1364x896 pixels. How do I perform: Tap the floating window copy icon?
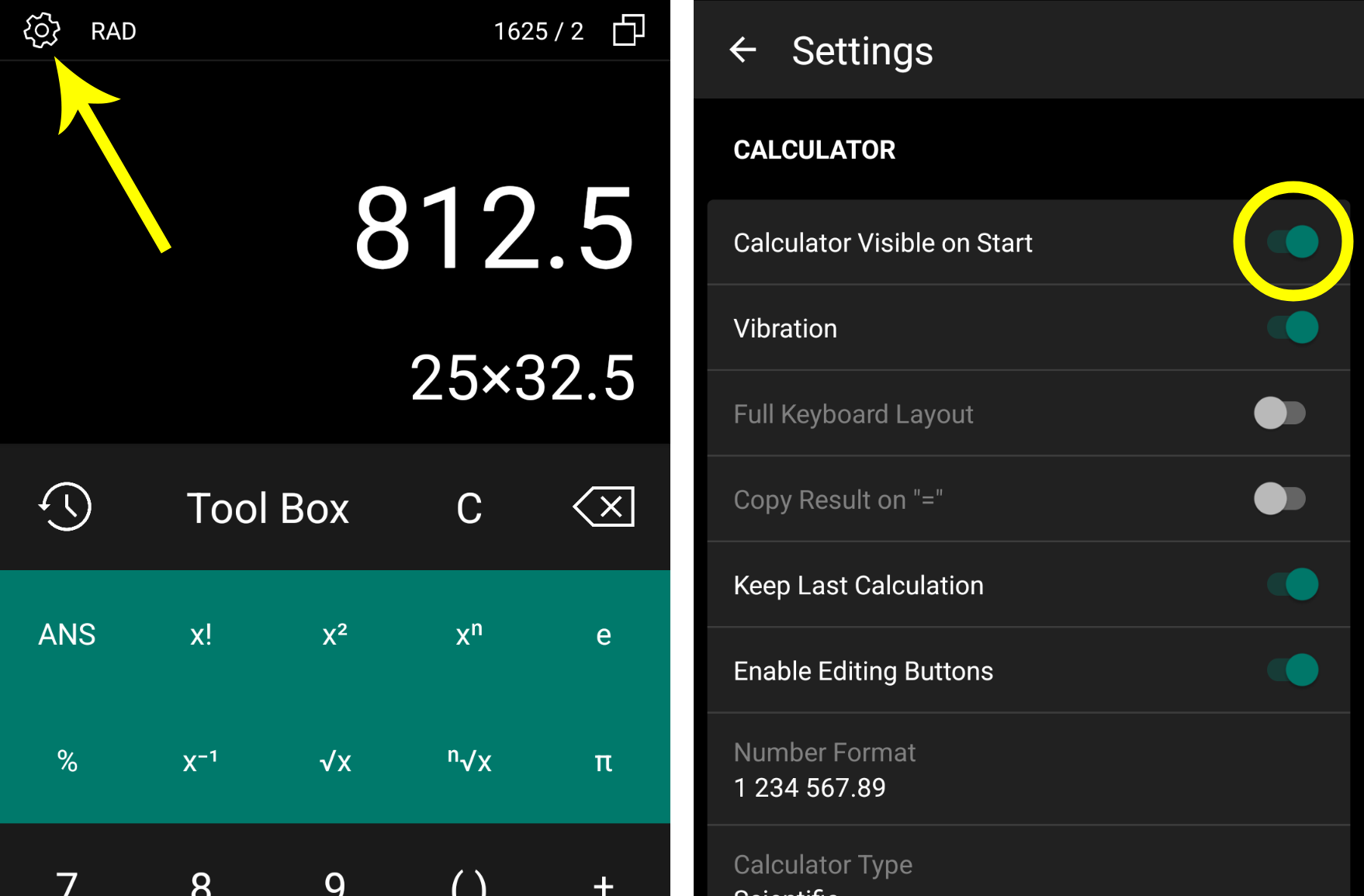tap(628, 31)
